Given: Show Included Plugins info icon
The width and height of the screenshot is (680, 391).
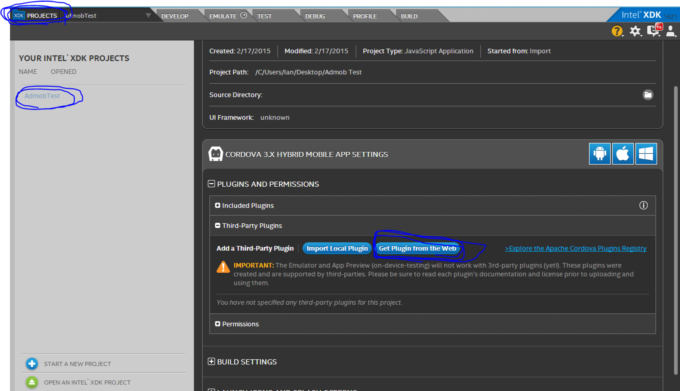Looking at the screenshot, I should (x=644, y=205).
